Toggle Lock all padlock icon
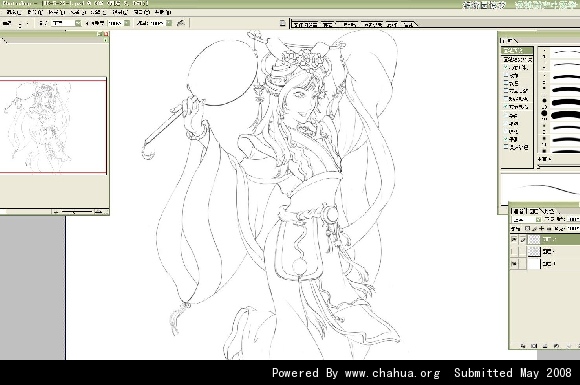 point(549,229)
